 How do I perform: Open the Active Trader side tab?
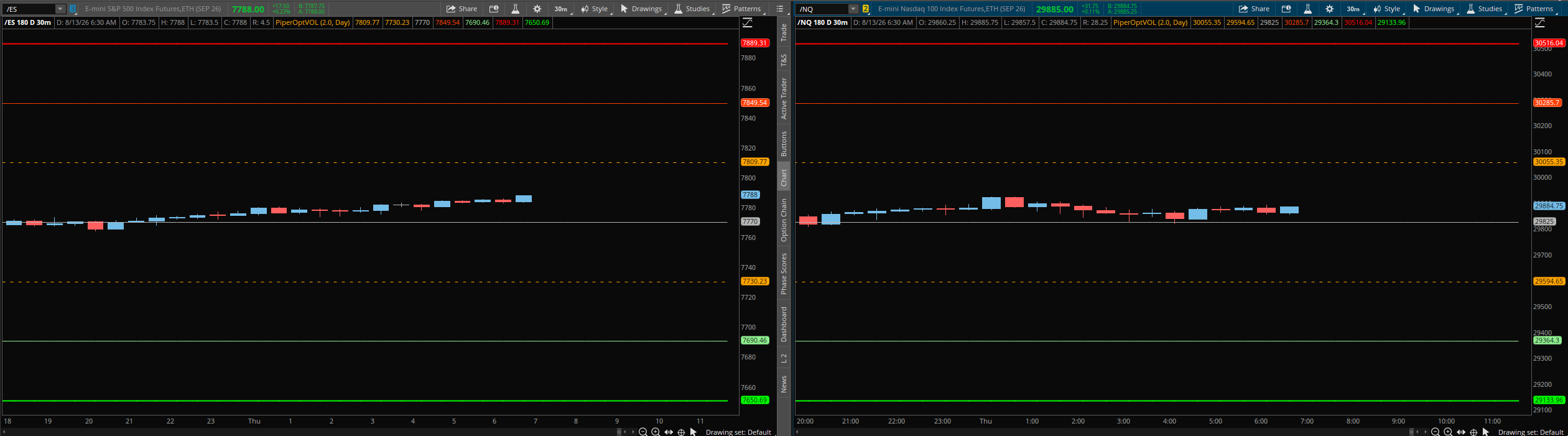coord(784,98)
